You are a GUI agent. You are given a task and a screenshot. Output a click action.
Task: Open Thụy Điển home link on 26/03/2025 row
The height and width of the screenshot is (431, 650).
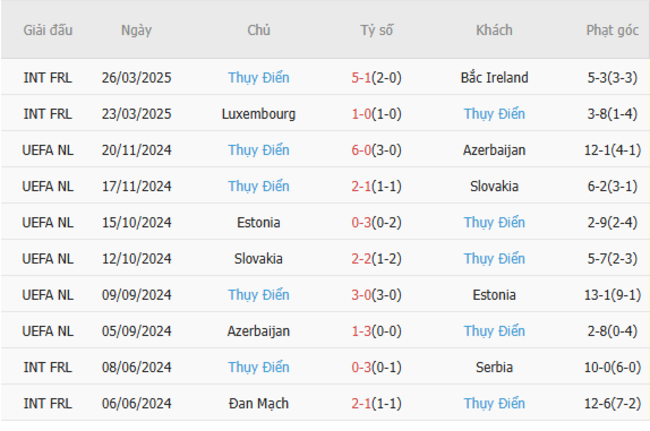pos(258,77)
